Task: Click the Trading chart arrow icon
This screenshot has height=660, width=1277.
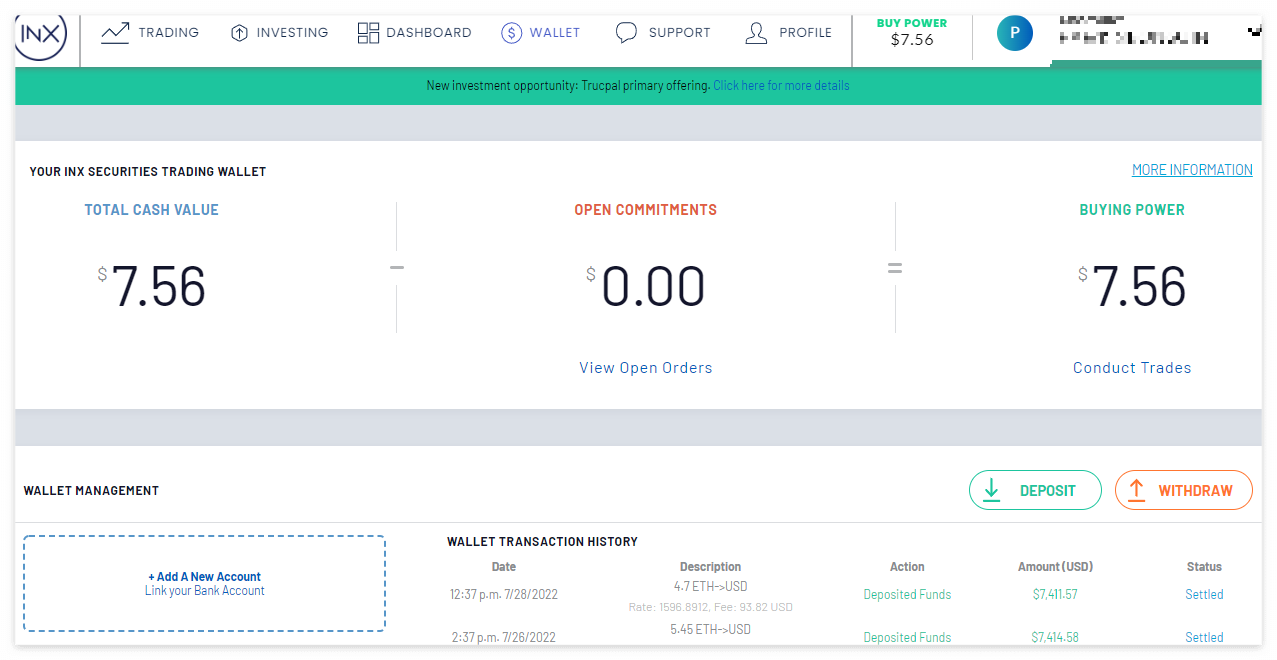Action: coord(115,33)
